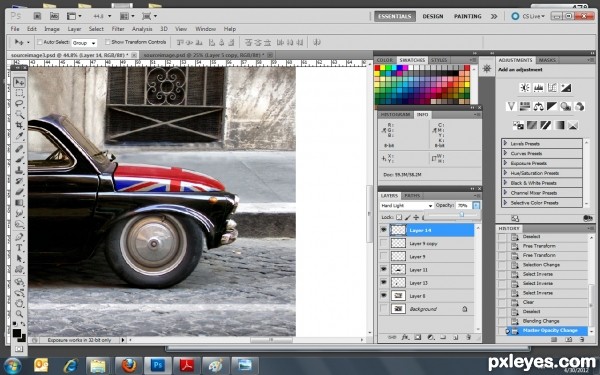
Task: Launch Mini Bridge from the application bar
Action: coord(54,16)
